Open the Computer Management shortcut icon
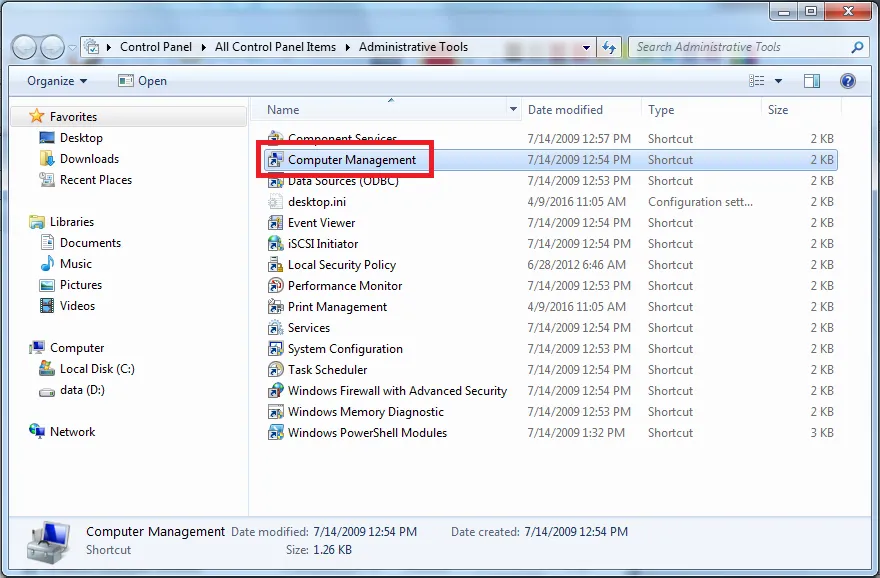Image resolution: width=880 pixels, height=578 pixels. click(275, 160)
